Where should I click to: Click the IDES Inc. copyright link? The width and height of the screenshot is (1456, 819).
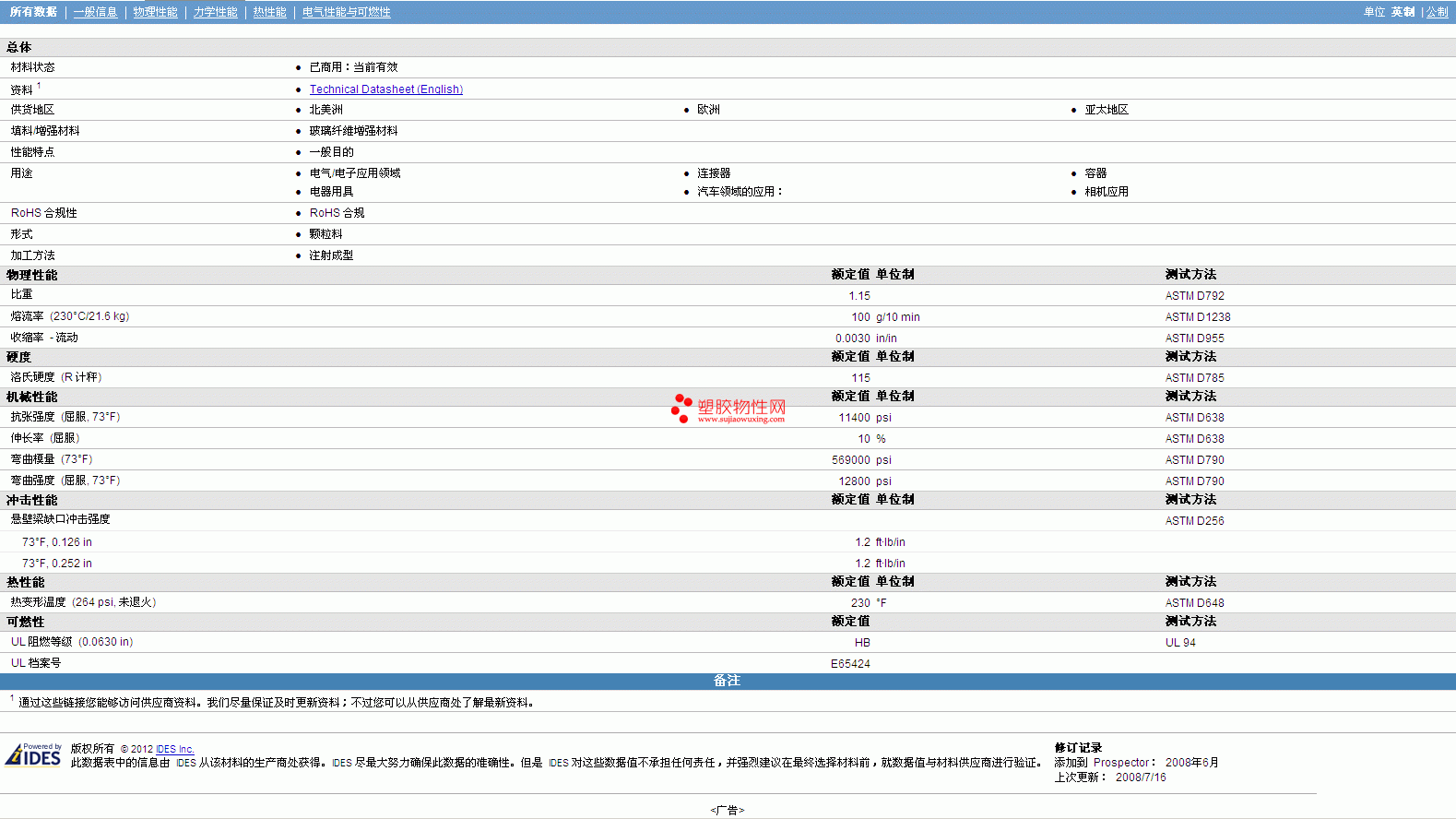click(175, 749)
